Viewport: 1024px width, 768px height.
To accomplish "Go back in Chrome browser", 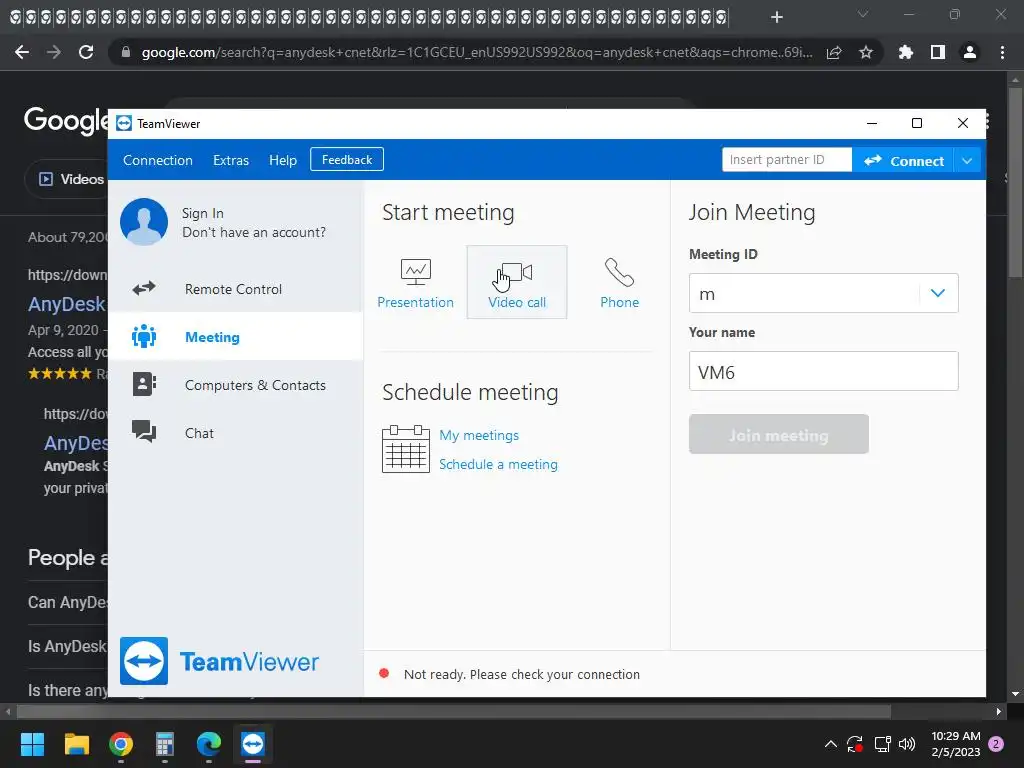I will coord(22,52).
